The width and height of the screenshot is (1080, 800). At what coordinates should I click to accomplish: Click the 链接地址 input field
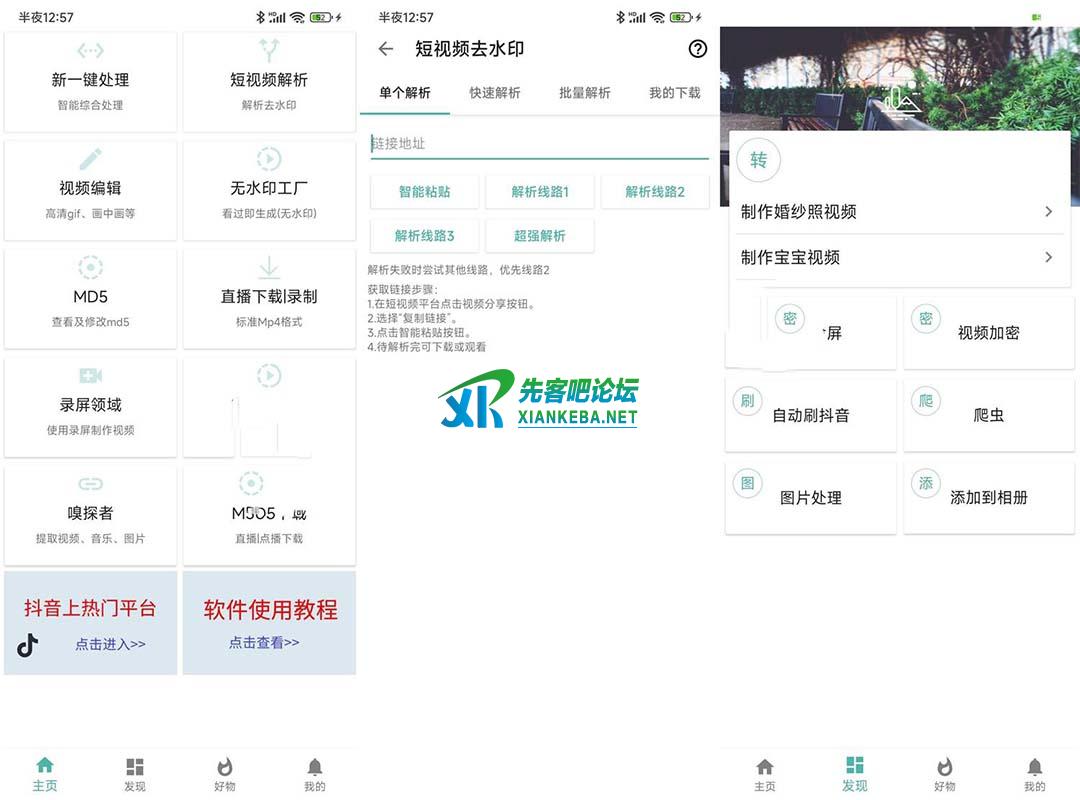pyautogui.click(x=539, y=144)
